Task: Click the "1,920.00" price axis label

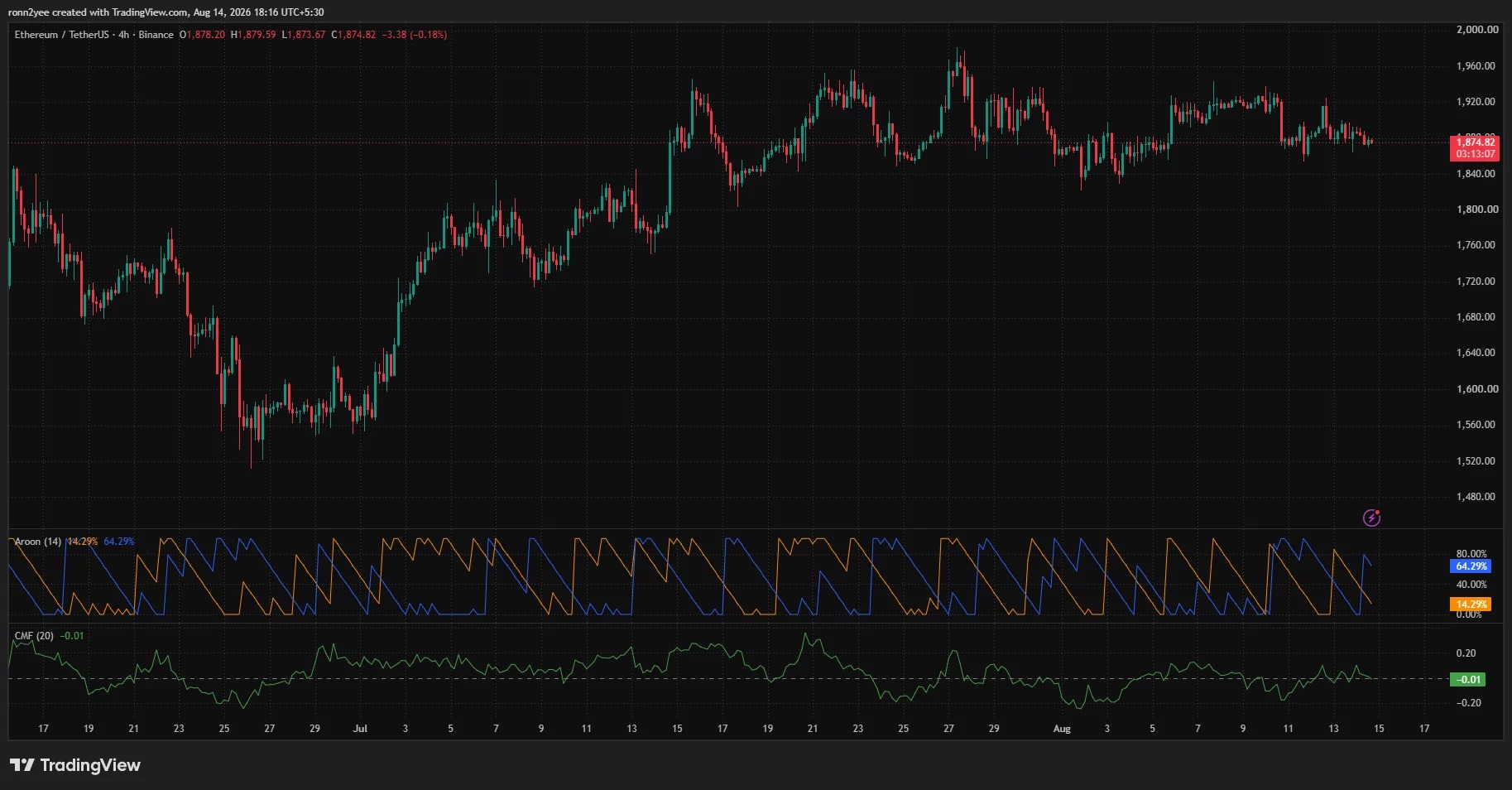Action: pyautogui.click(x=1477, y=102)
